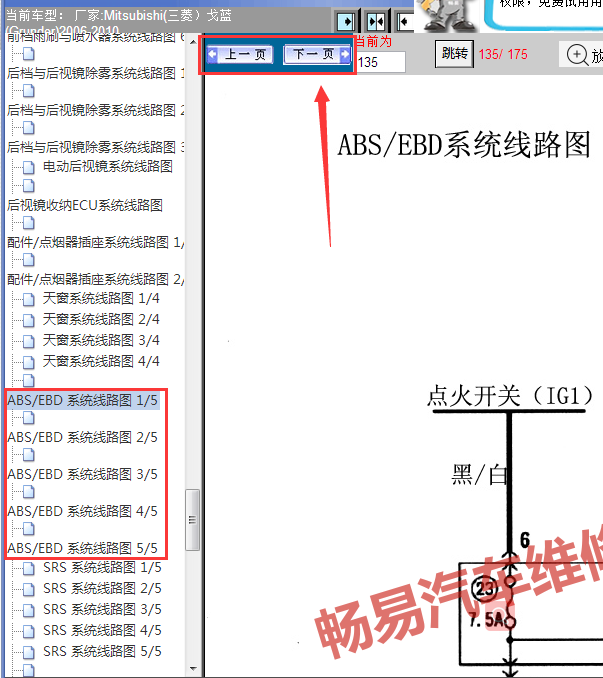The height and width of the screenshot is (678, 603).
Task: Click the magnifier zoom-in icon
Action: 577,55
